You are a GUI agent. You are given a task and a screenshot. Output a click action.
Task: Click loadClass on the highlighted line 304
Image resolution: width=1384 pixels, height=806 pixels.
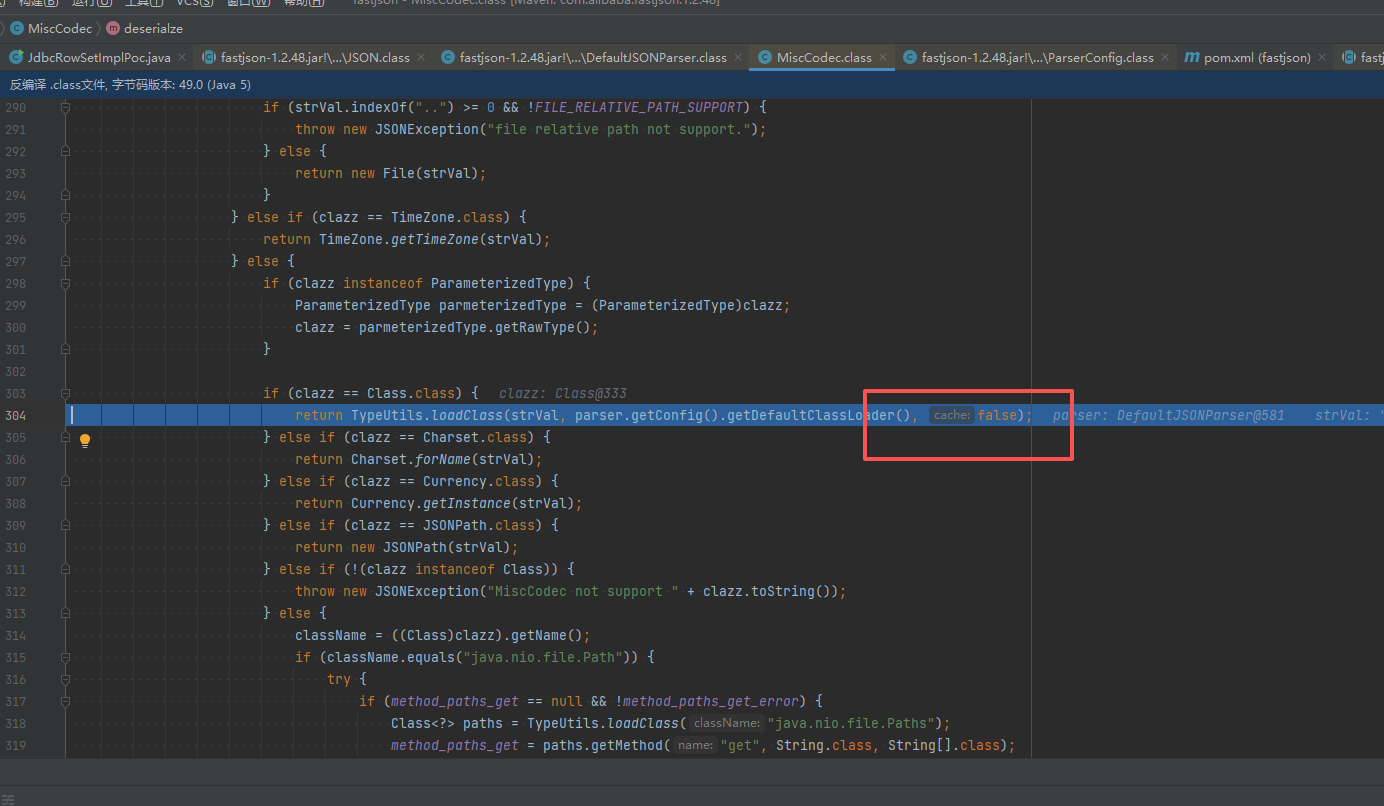pos(467,415)
